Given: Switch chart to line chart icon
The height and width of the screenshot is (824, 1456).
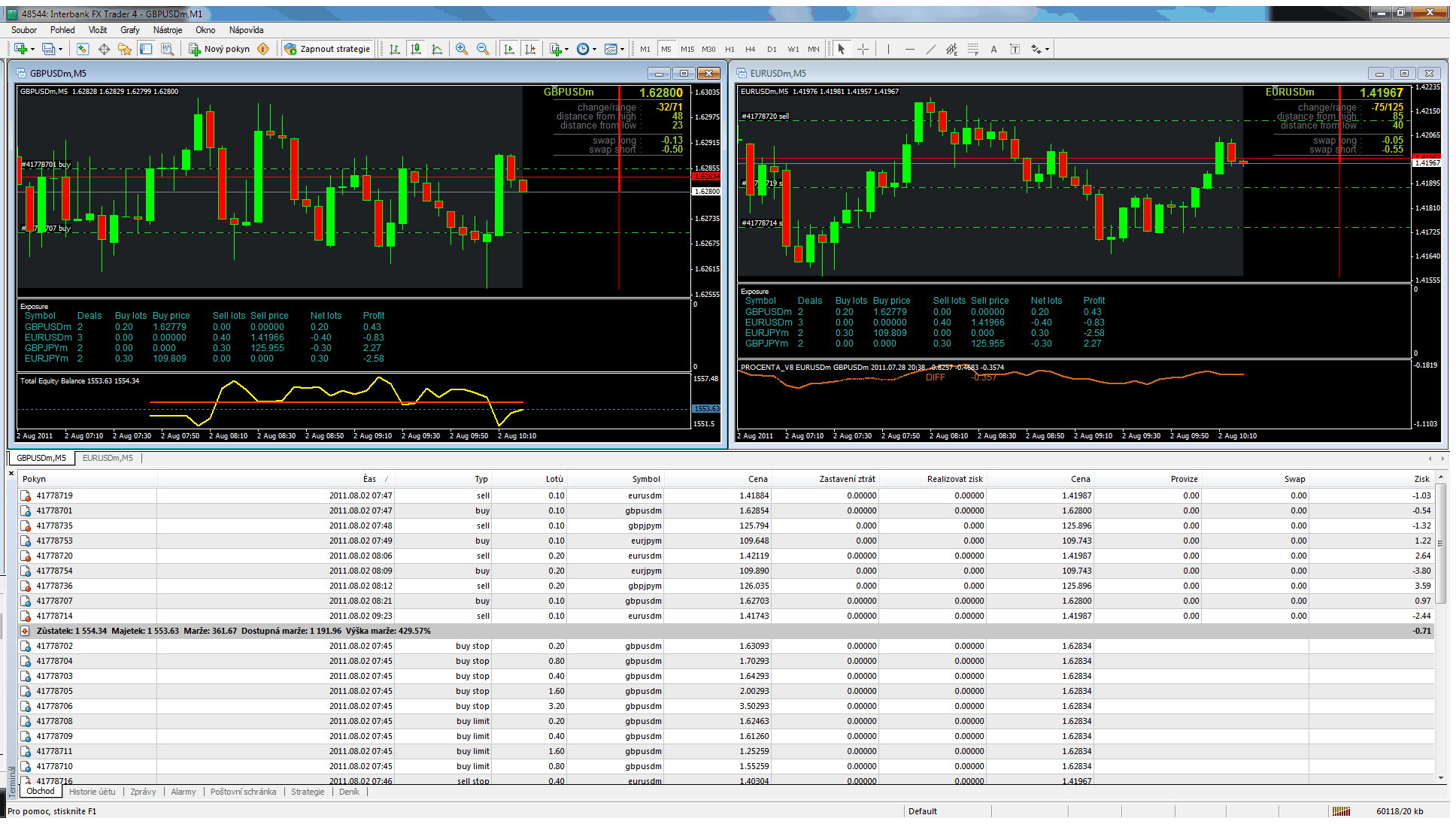Looking at the screenshot, I should (x=437, y=49).
